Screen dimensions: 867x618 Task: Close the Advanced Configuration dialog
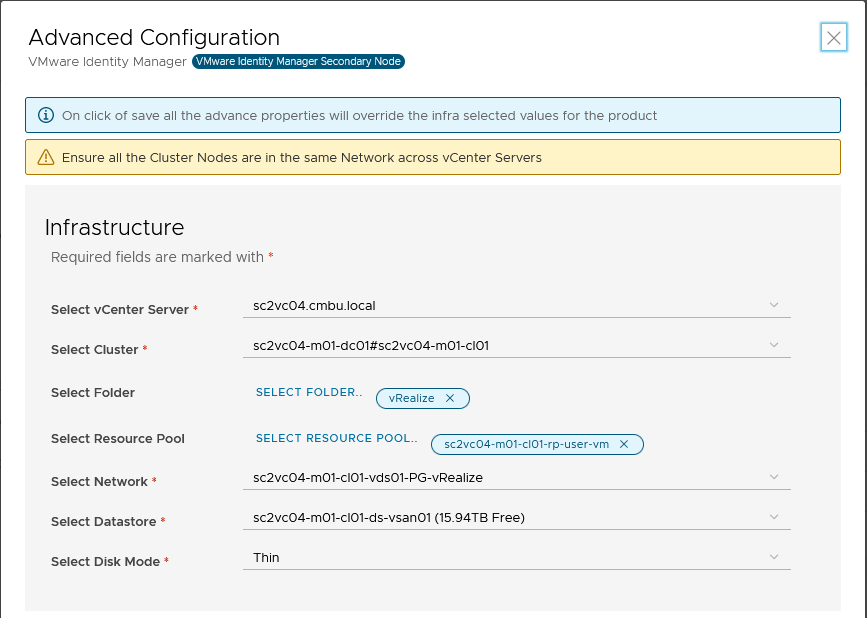833,38
